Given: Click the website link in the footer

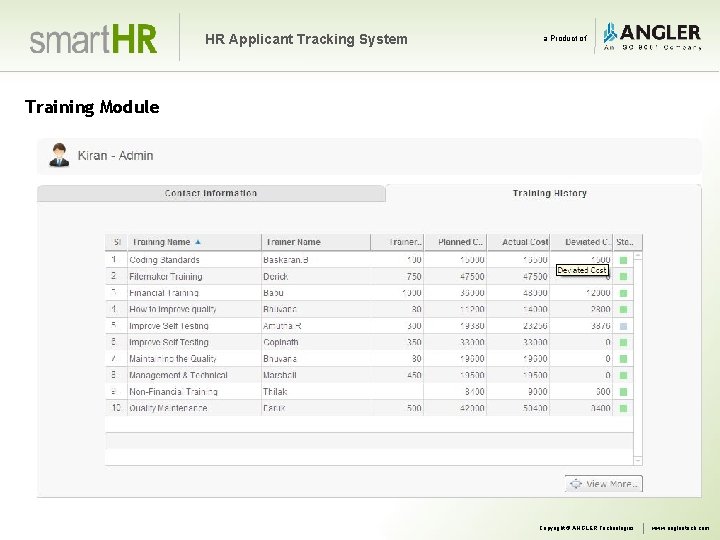Looking at the screenshot, I should (680, 528).
